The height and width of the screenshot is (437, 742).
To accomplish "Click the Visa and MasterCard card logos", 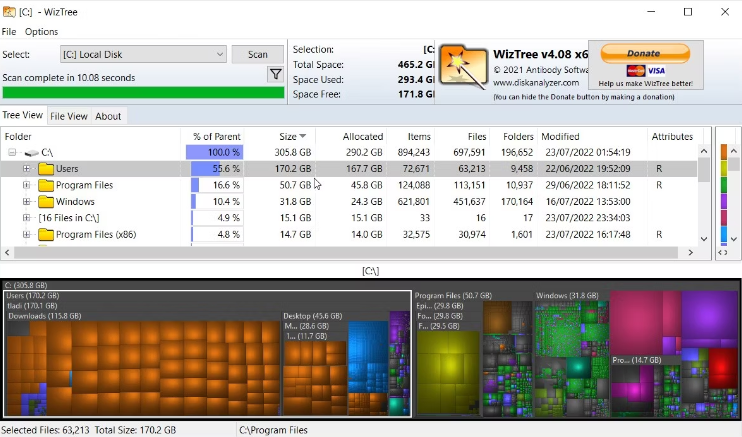I will tap(646, 71).
